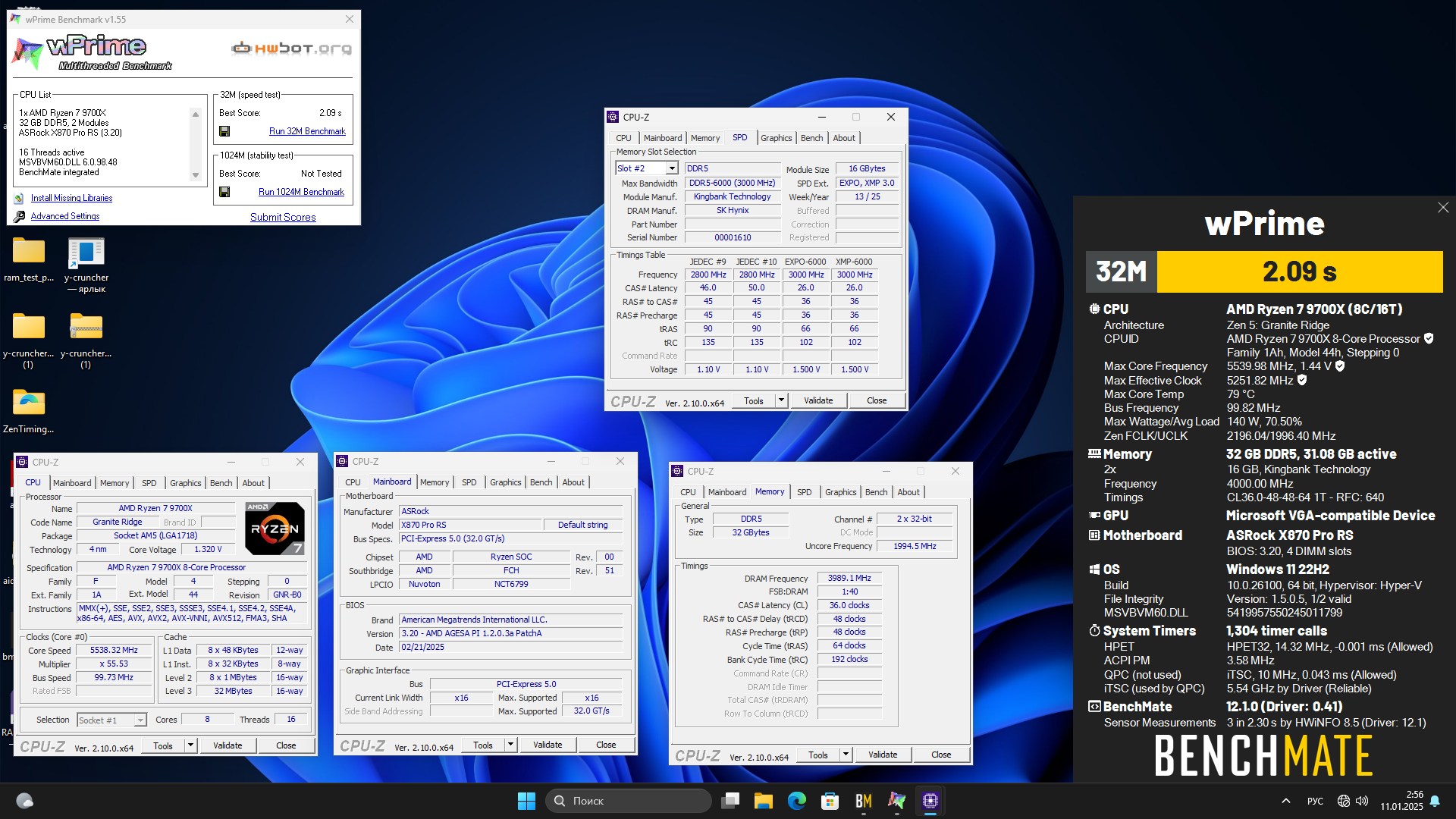Open the notification bell icon
The width and height of the screenshot is (1456, 819).
pyautogui.click(x=1435, y=801)
